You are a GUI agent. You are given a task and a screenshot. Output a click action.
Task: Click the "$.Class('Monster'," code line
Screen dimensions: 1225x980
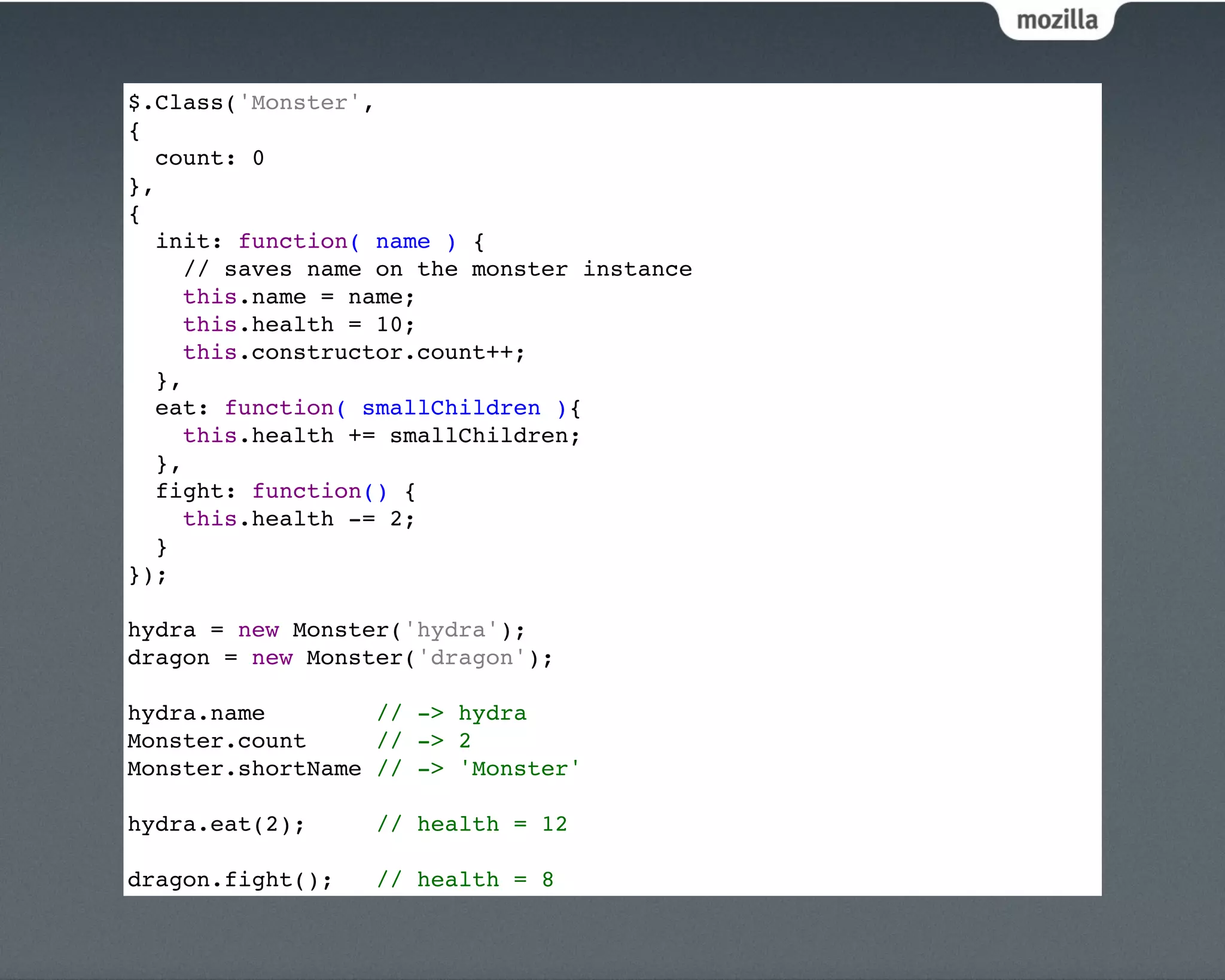click(x=251, y=103)
